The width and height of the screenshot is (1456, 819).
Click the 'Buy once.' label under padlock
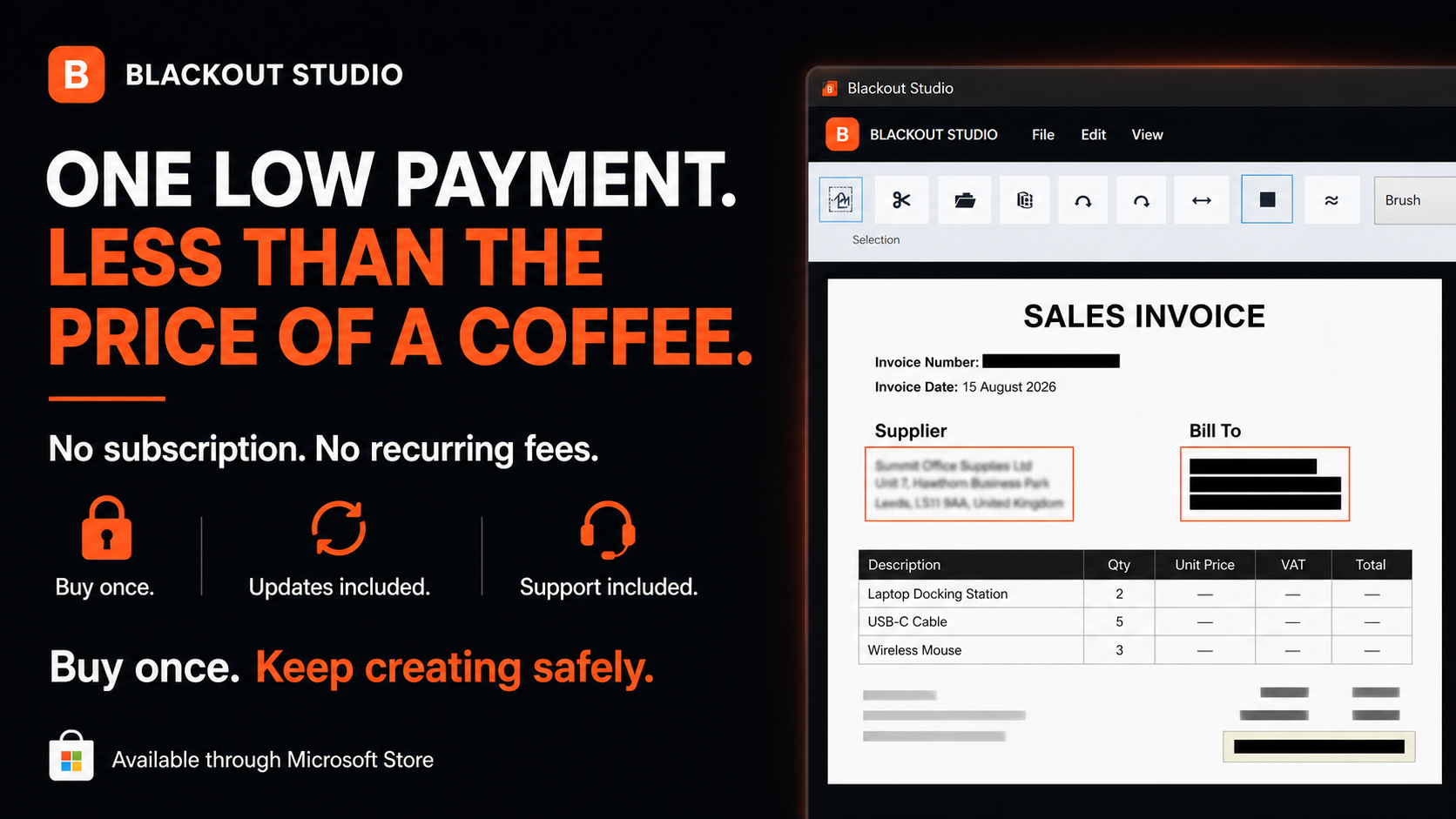pos(104,587)
